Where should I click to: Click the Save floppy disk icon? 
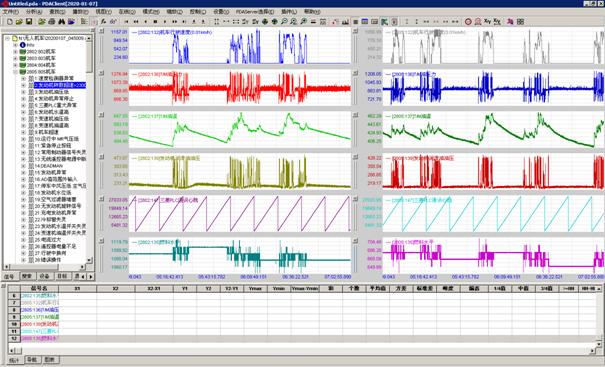point(29,22)
